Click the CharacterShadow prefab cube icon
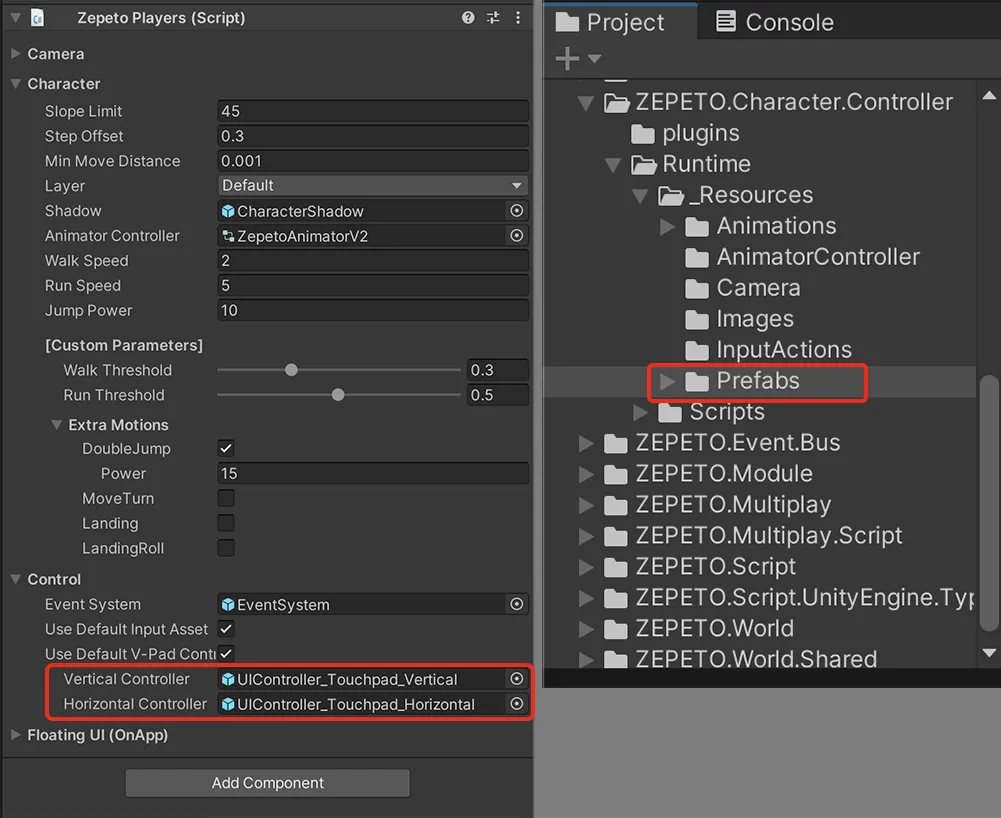The height and width of the screenshot is (818, 1001). (228, 211)
